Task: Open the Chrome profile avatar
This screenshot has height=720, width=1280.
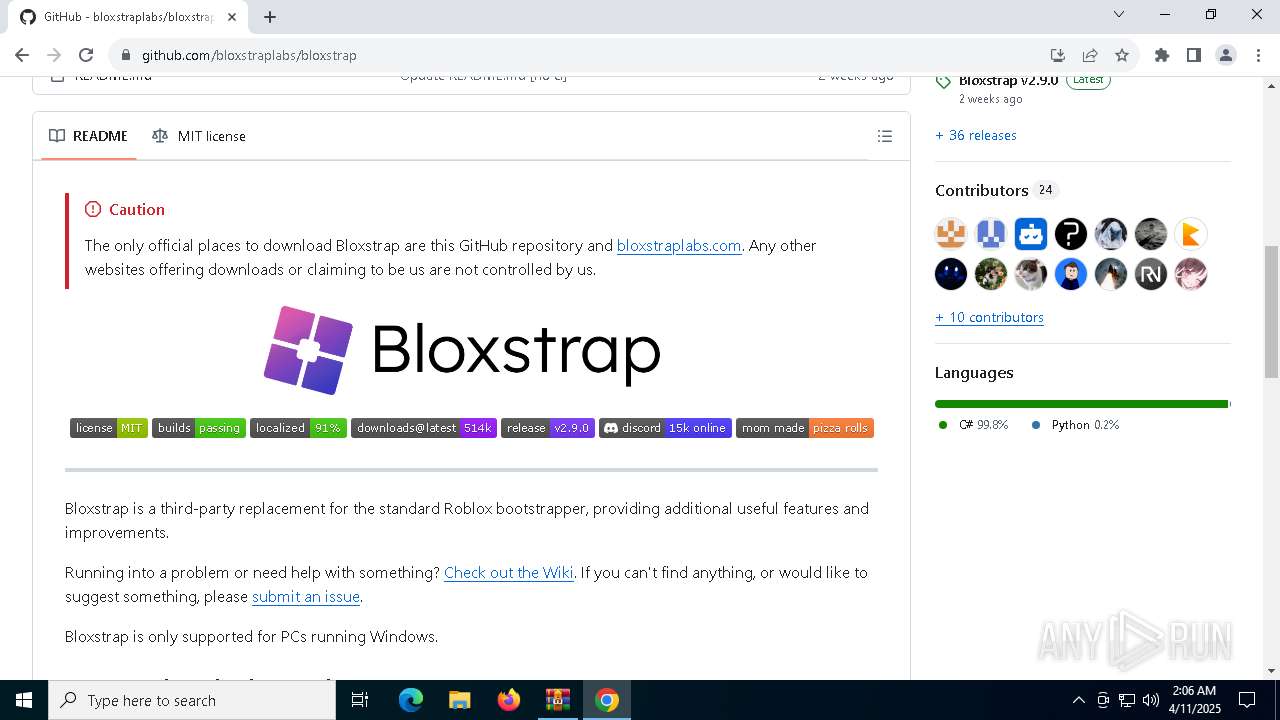Action: (x=1225, y=55)
